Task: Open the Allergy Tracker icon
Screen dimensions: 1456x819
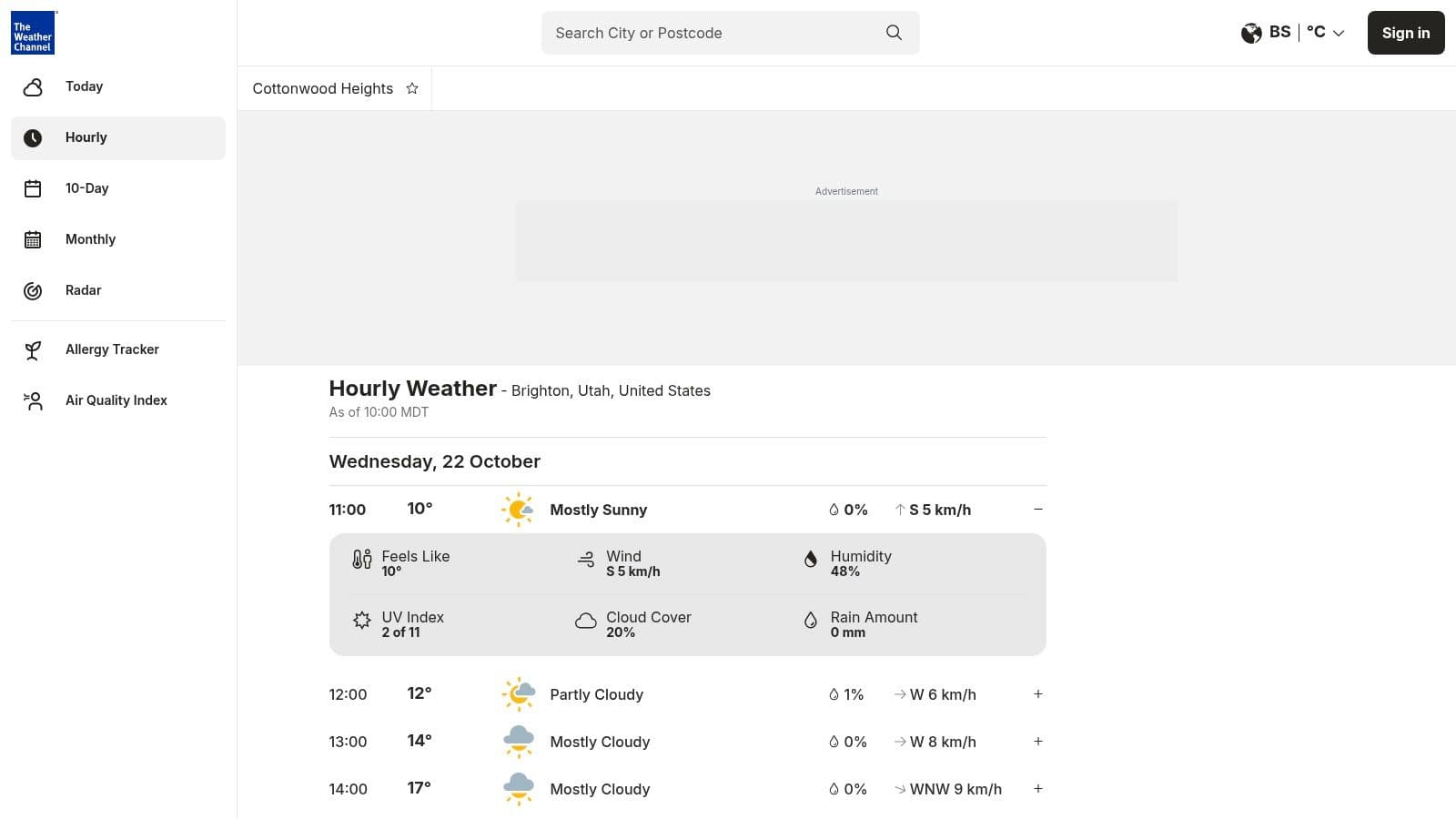Action: pos(33,349)
